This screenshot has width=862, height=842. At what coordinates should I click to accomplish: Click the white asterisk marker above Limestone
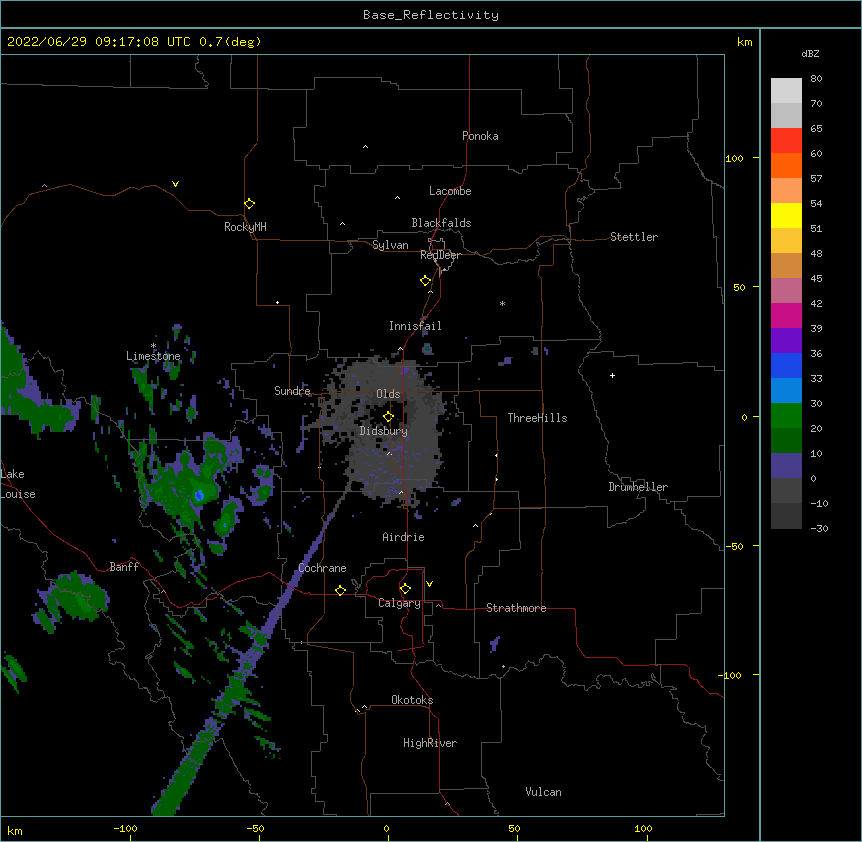pos(154,346)
